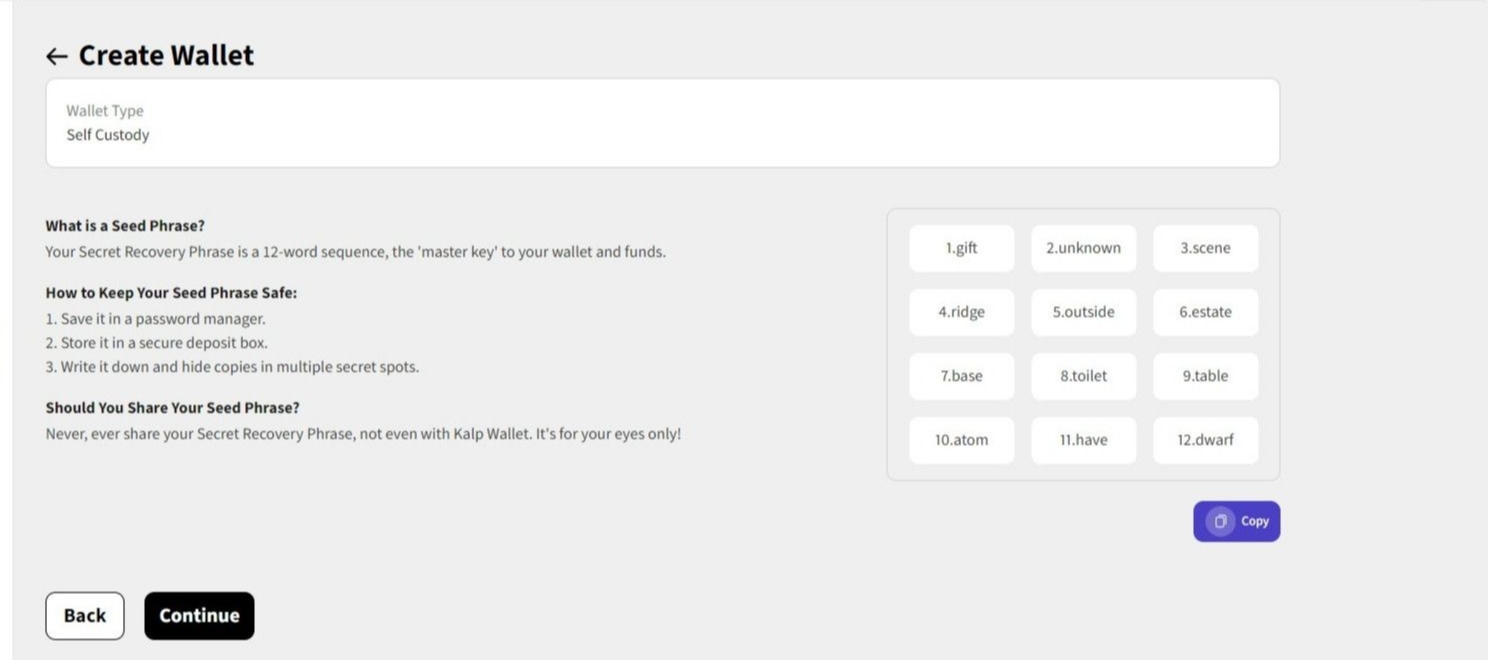This screenshot has width=1488, height=660.
Task: Click the '10.atom' word chip
Action: point(961,440)
